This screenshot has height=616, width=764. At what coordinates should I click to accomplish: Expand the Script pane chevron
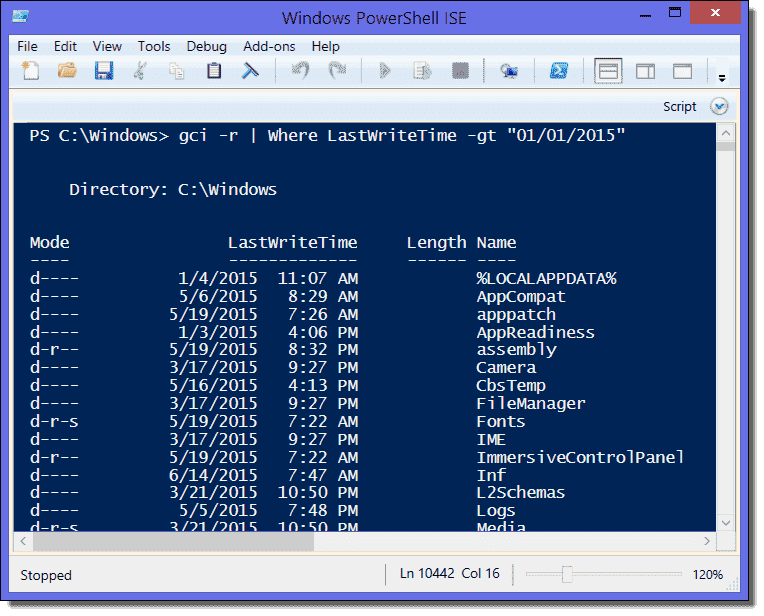719,106
